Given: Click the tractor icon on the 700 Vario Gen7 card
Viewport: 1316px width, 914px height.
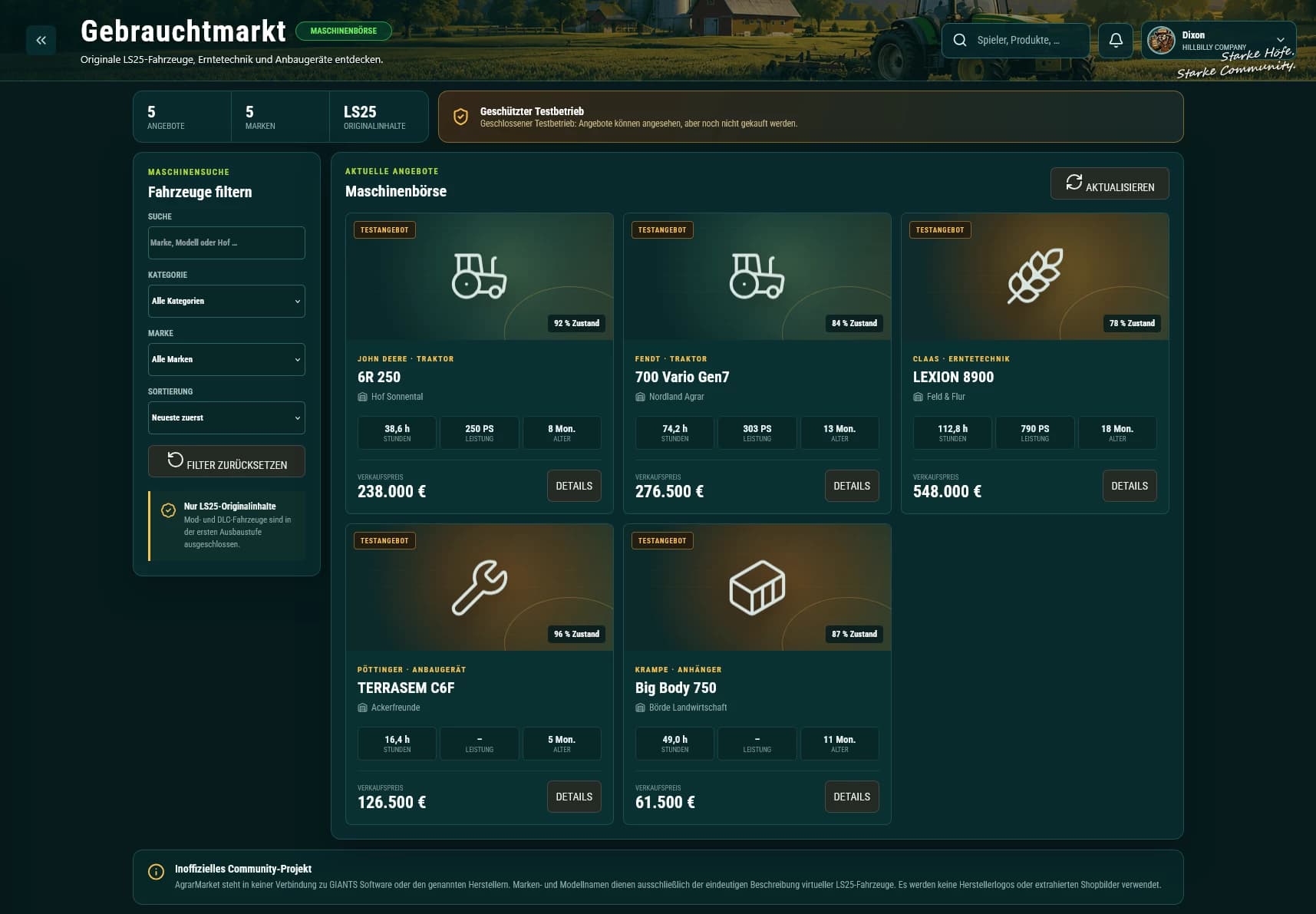Looking at the screenshot, I should 757,276.
